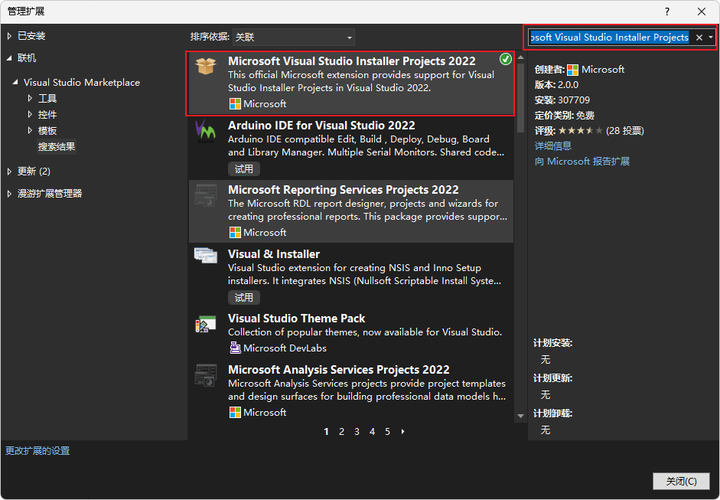Select 更新 (2) tree item
The image size is (720, 500).
point(34,171)
